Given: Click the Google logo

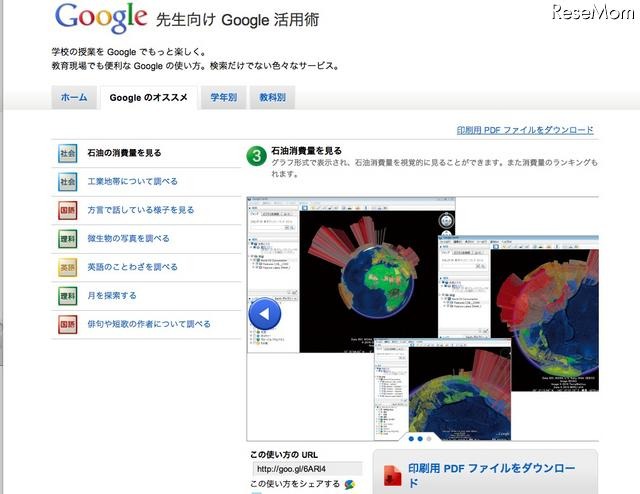Looking at the screenshot, I should click(101, 18).
